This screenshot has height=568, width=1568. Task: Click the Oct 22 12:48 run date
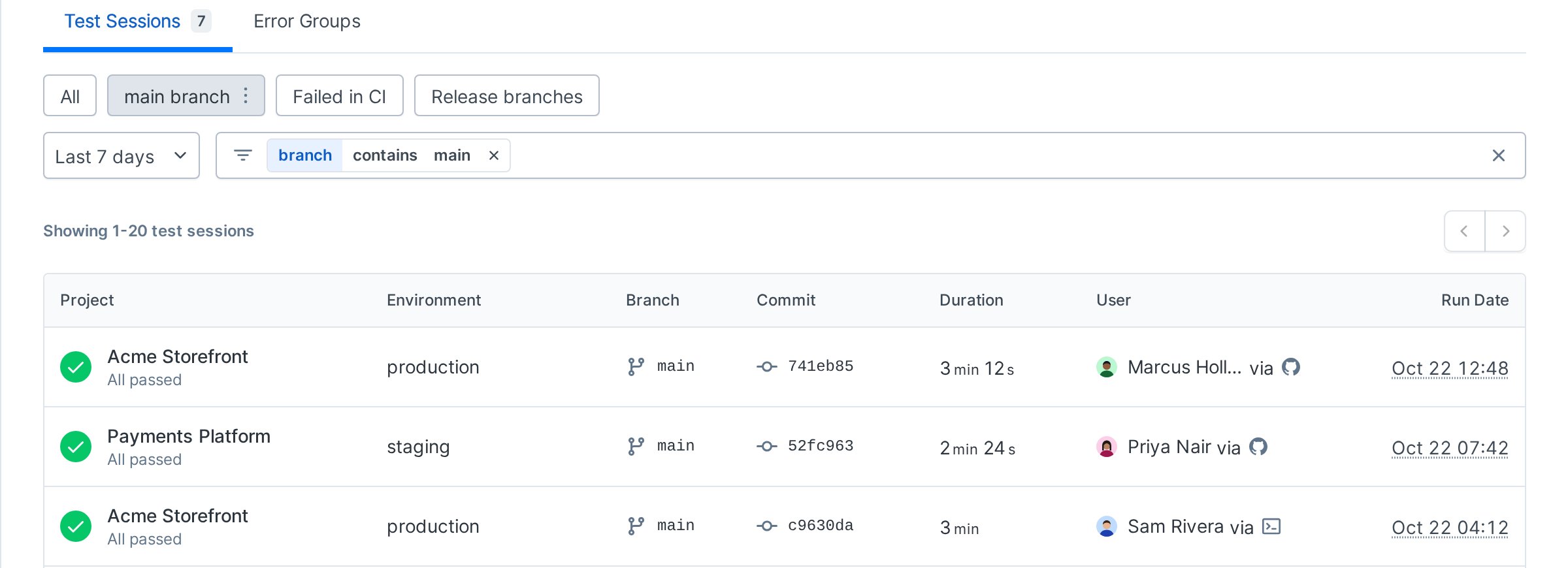pyautogui.click(x=1450, y=368)
